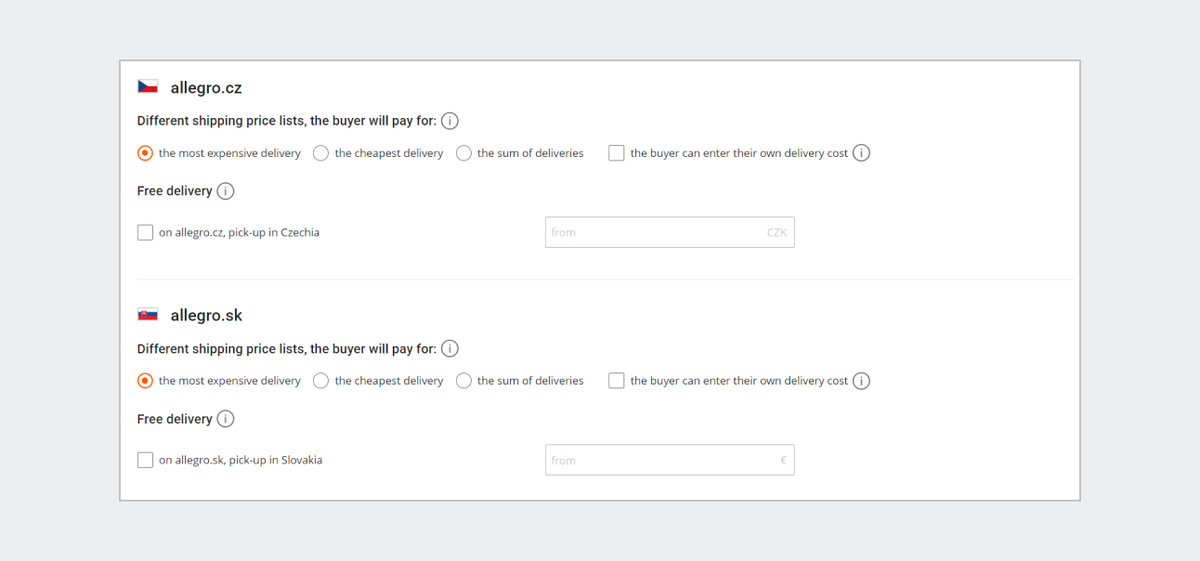Viewport: 1200px width, 561px height.
Task: Click the 'from' euro amount field
Action: click(x=670, y=460)
